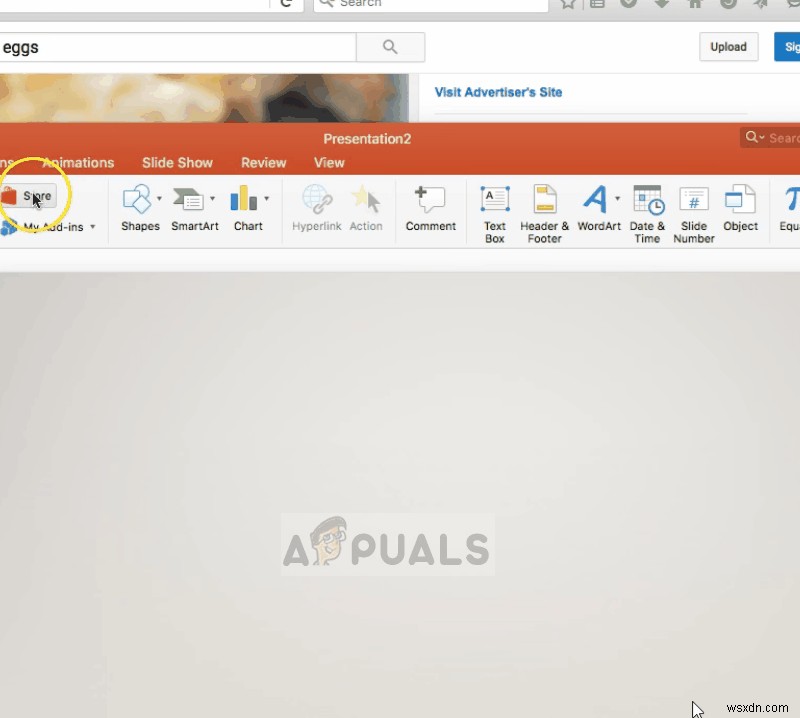The image size is (800, 718).
Task: Click the highlighted Store button
Action: 32,196
